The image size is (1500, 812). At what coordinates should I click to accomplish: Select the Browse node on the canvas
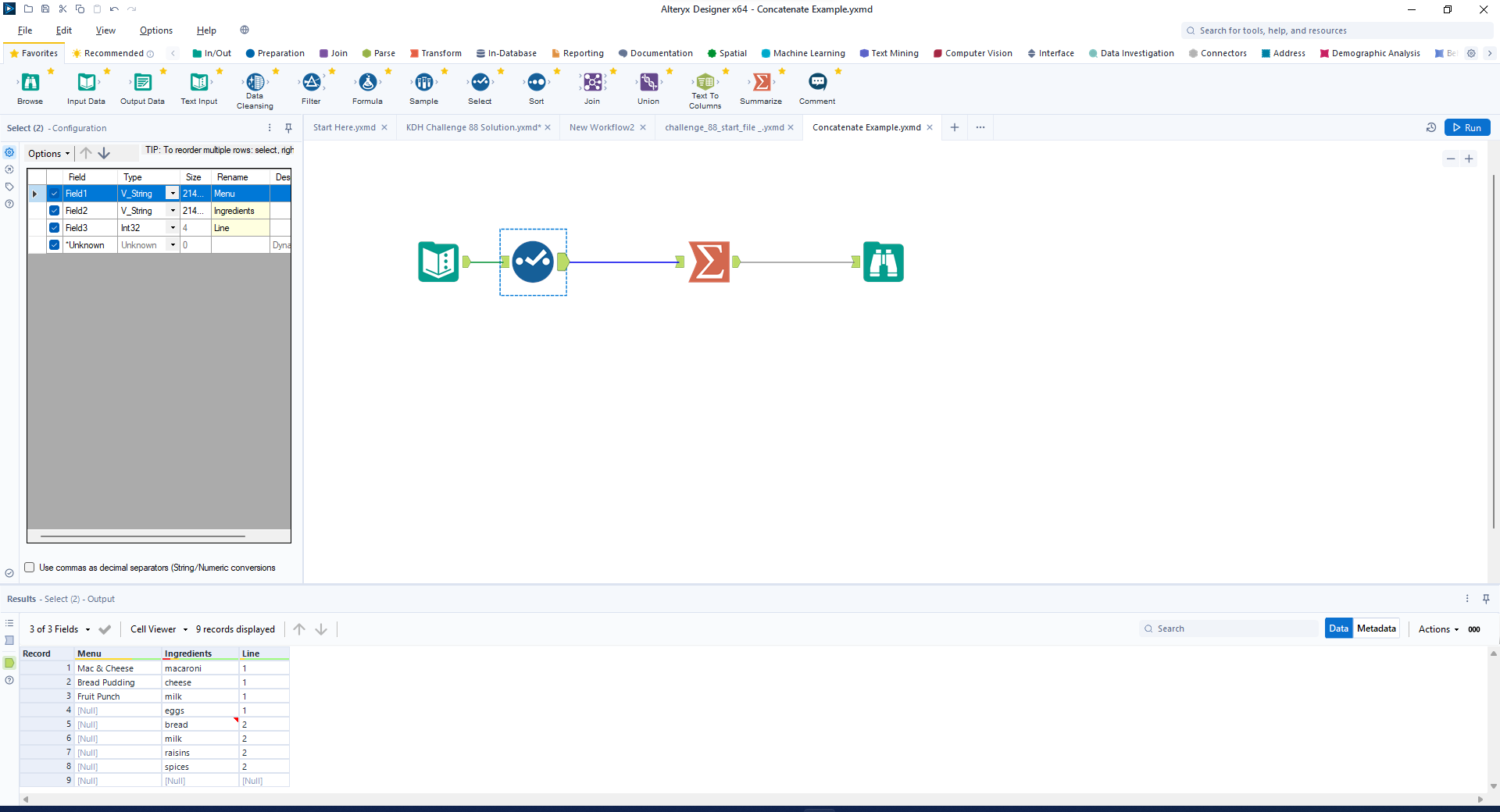point(884,262)
